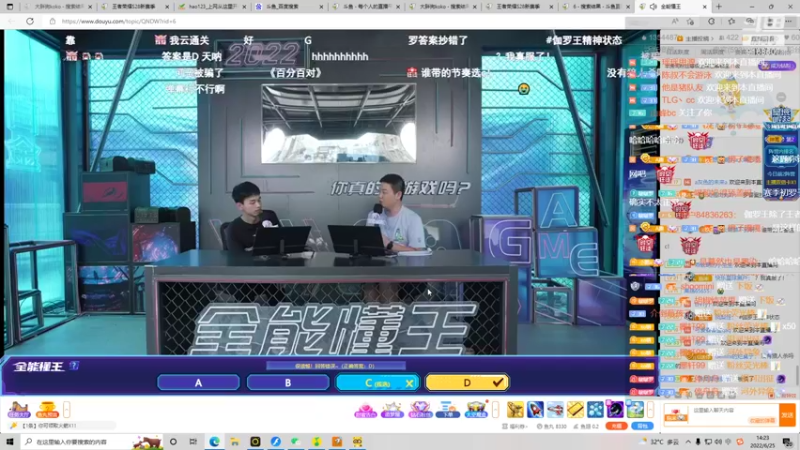Open the fish ball prediction icon
The width and height of the screenshot is (800, 450).
pyautogui.click(x=47, y=409)
